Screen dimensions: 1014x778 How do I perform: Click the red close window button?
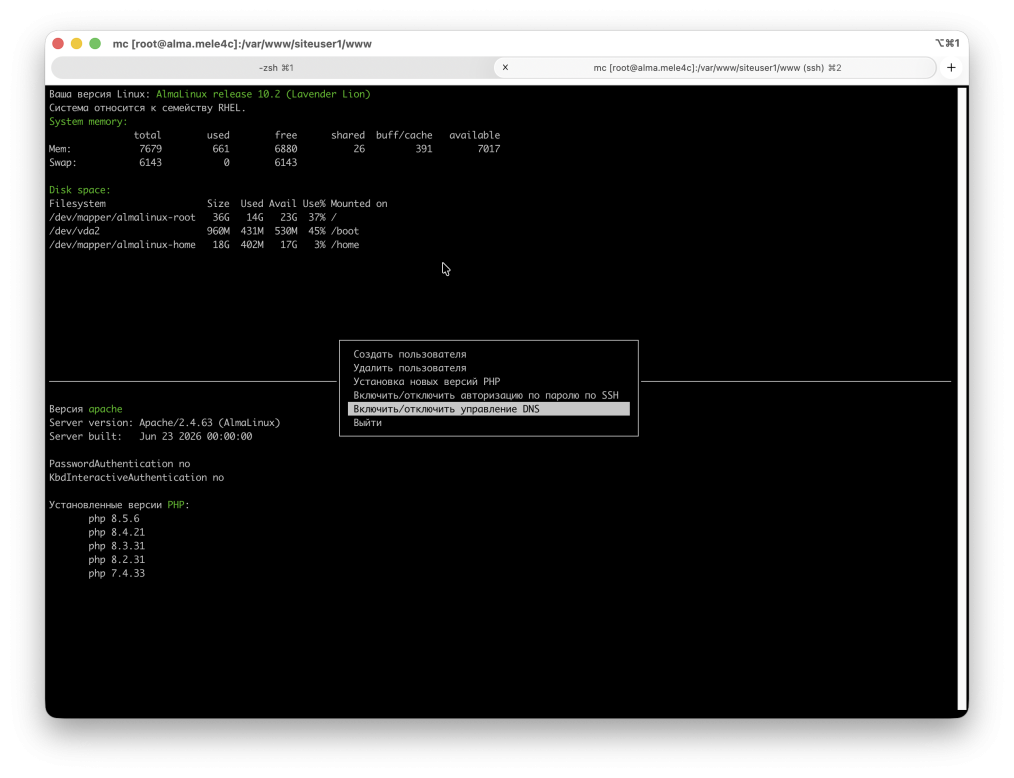tap(58, 43)
